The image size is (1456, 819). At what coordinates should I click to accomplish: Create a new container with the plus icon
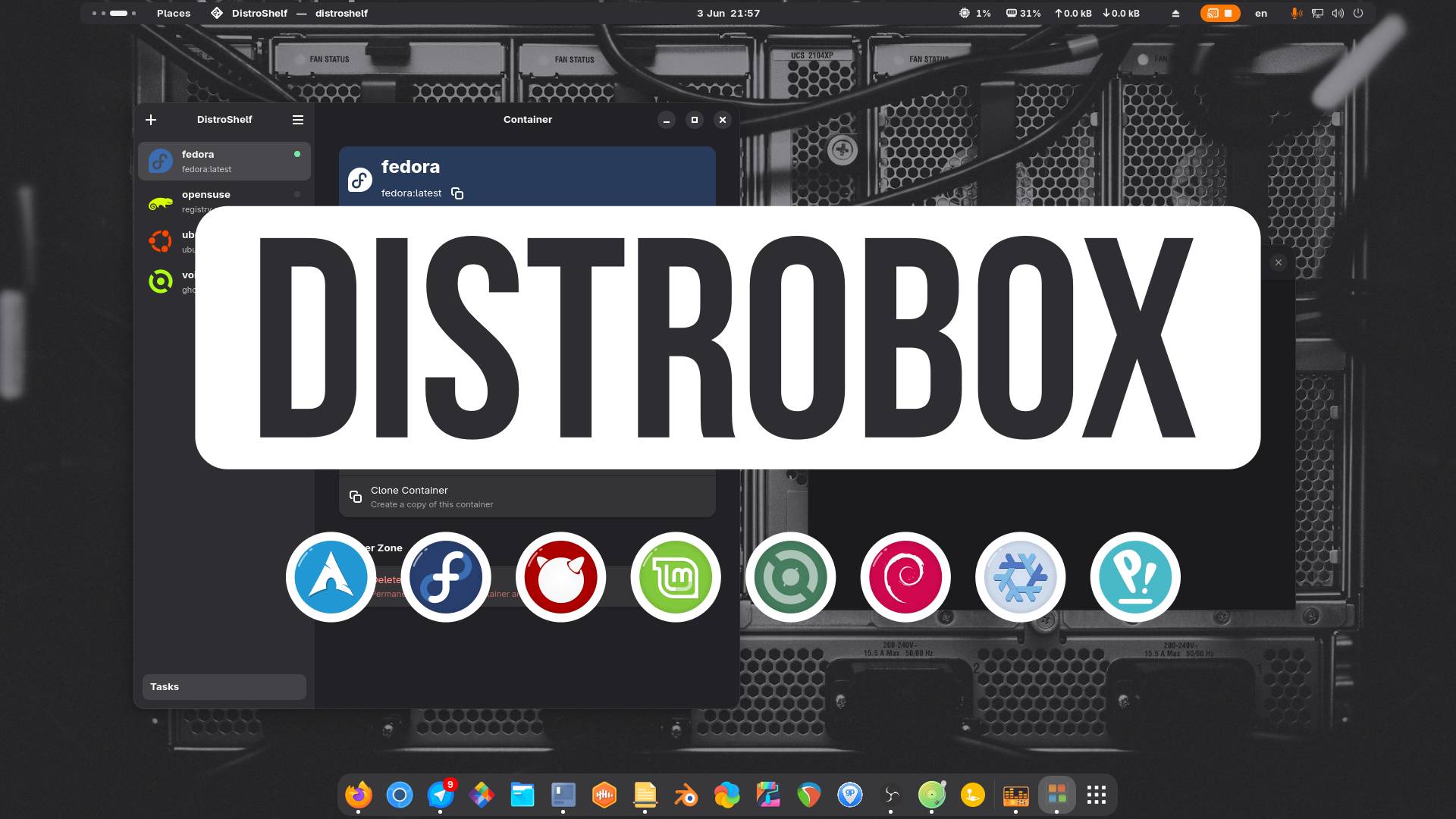151,120
